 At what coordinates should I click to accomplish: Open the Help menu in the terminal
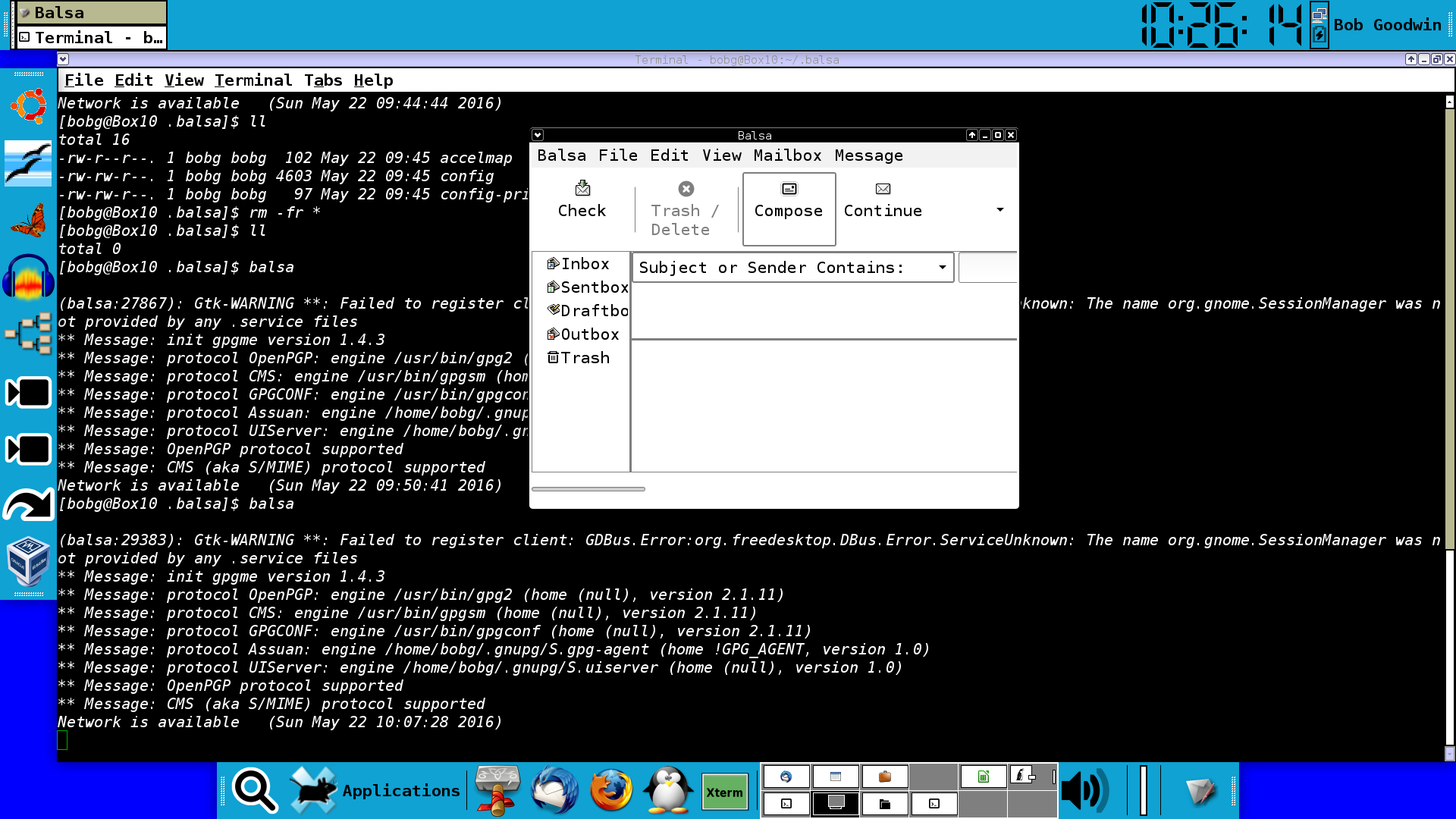tap(373, 80)
